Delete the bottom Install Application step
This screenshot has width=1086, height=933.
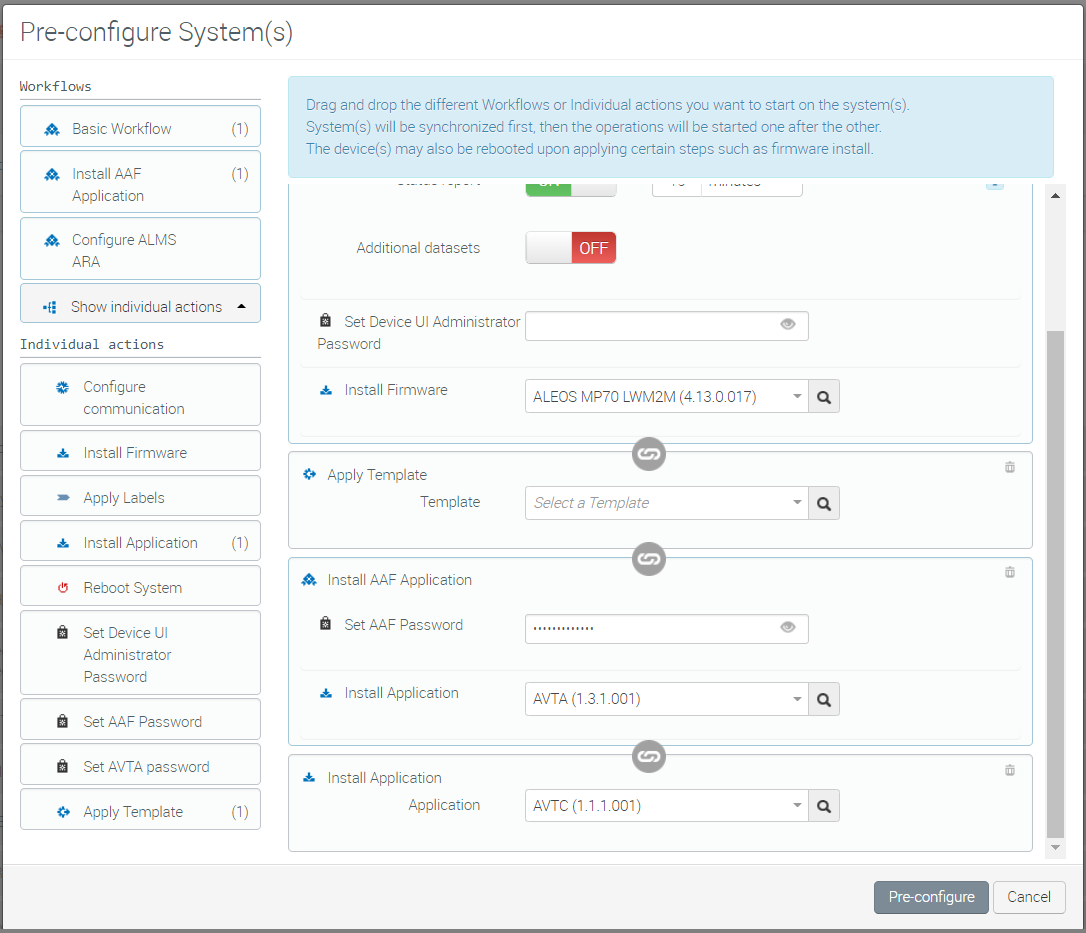click(1010, 770)
